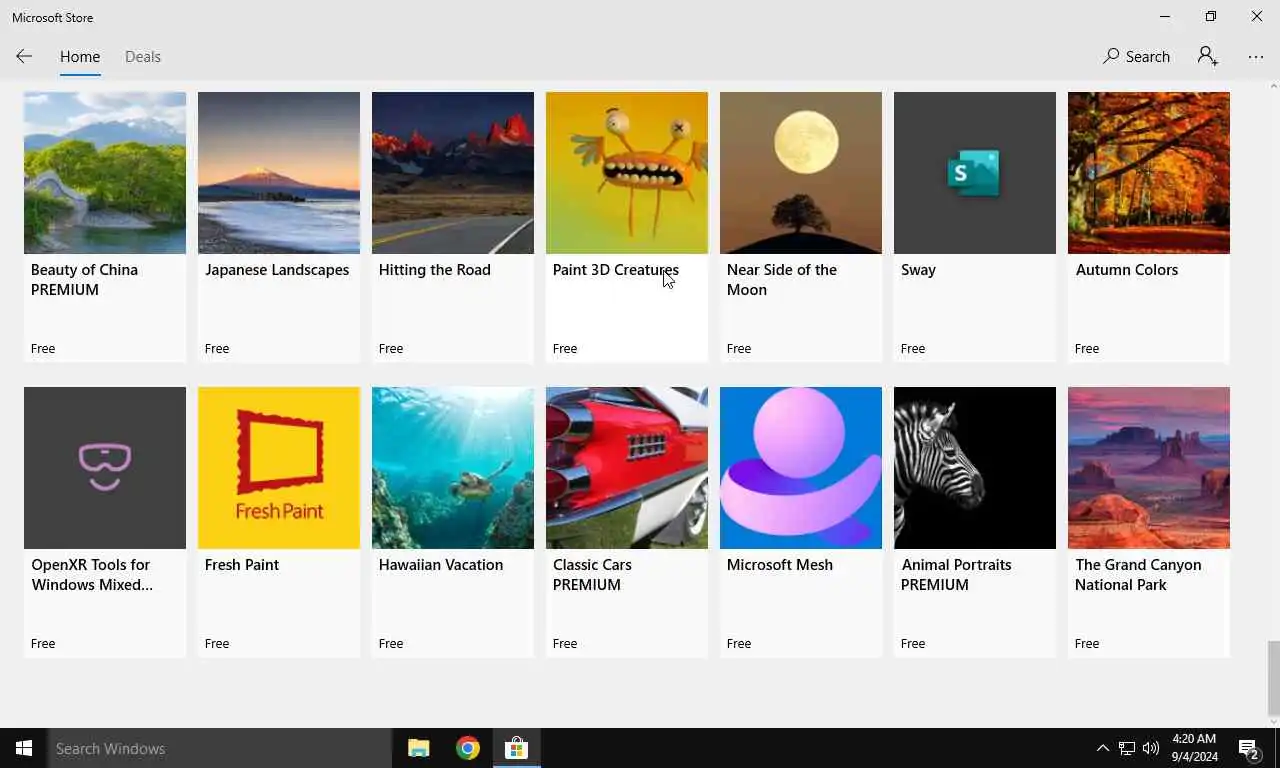The height and width of the screenshot is (768, 1280).
Task: Switch to the Deals tab
Action: (x=143, y=57)
